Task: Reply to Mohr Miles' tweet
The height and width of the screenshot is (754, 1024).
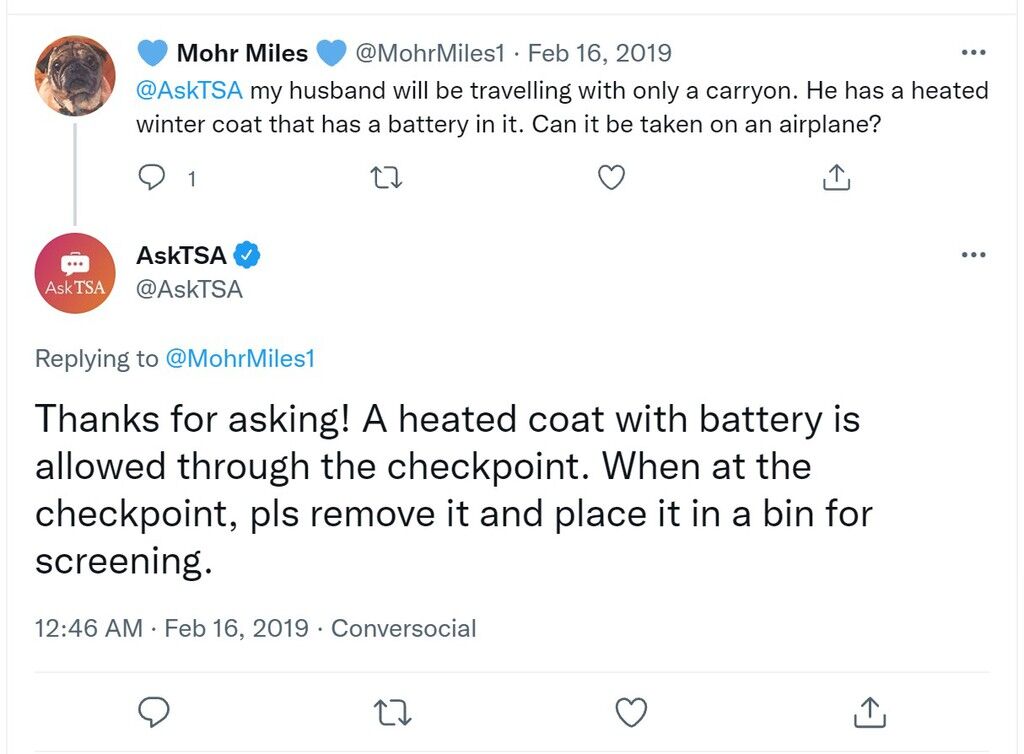Action: pos(152,177)
